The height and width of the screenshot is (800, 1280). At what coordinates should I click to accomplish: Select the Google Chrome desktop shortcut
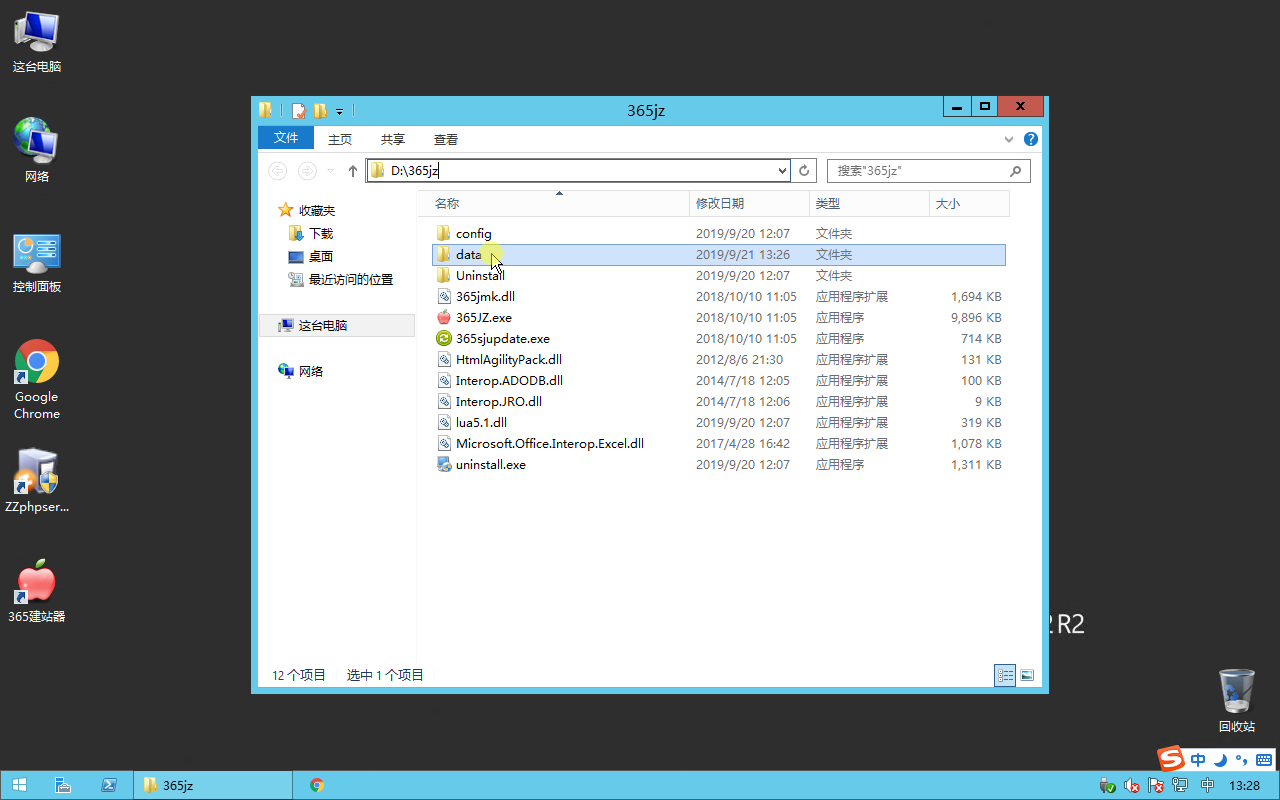point(37,379)
